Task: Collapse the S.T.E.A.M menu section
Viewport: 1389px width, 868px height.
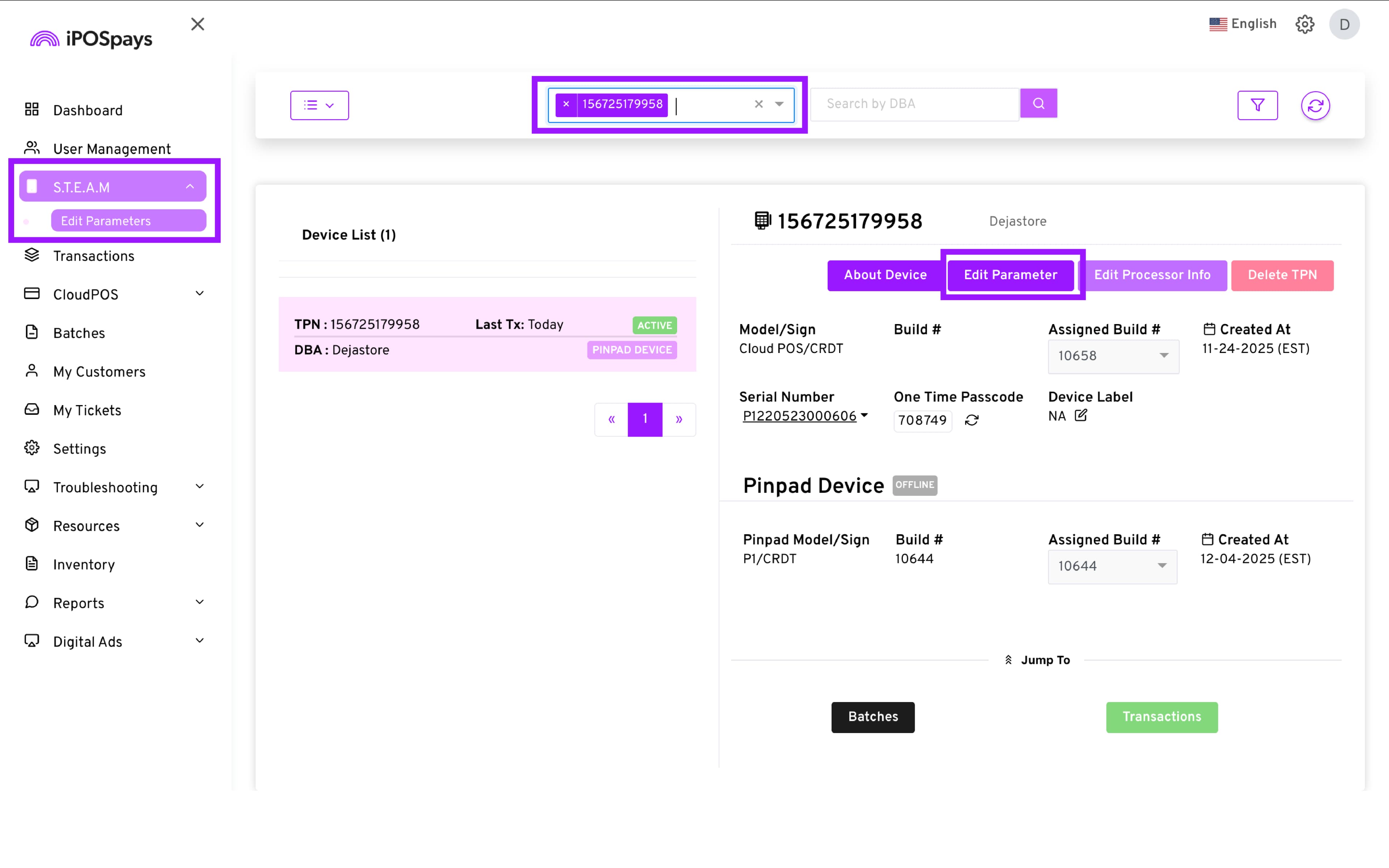Action: coord(112,187)
